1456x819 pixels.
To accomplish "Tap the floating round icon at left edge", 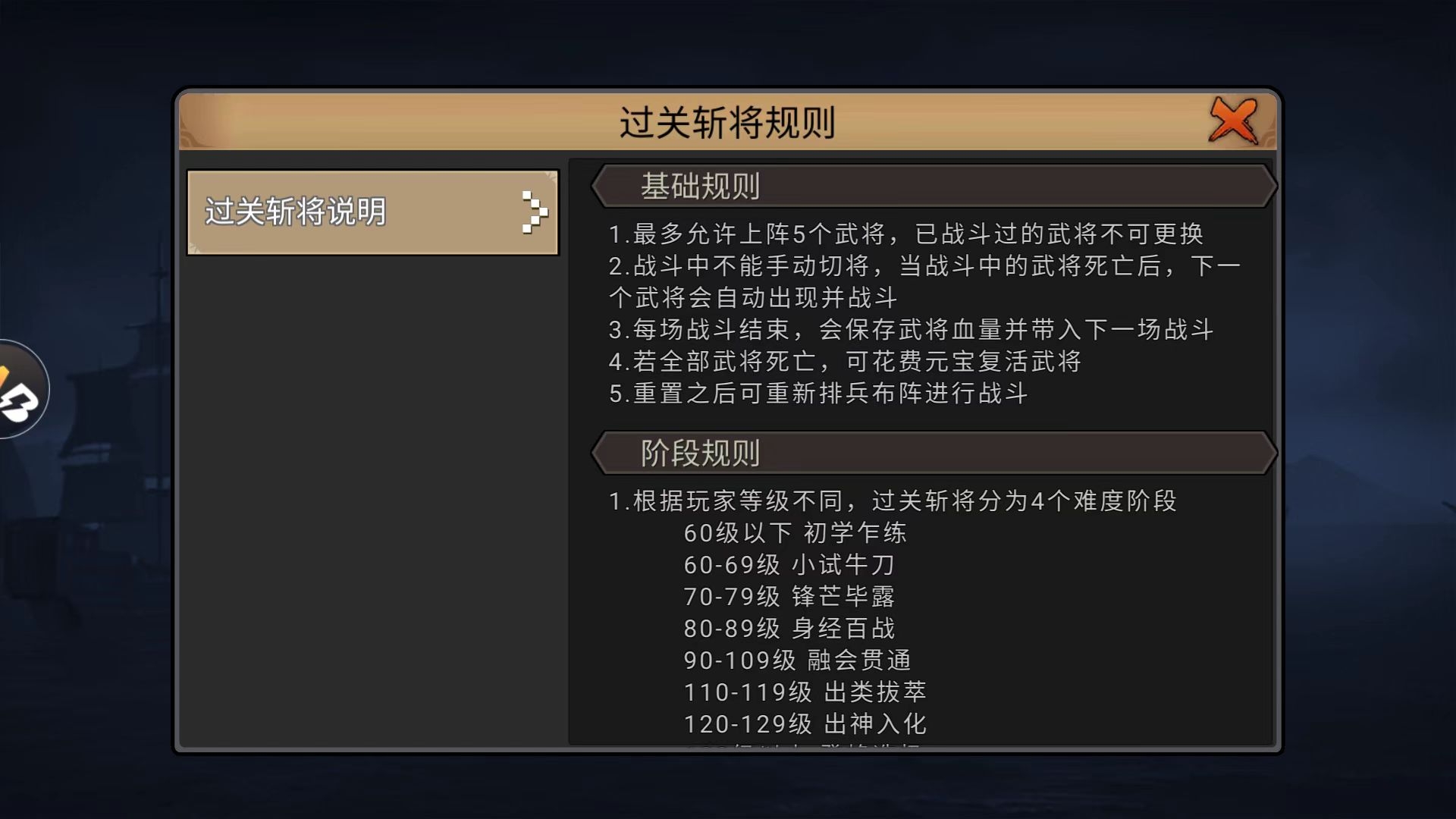I will 22,389.
